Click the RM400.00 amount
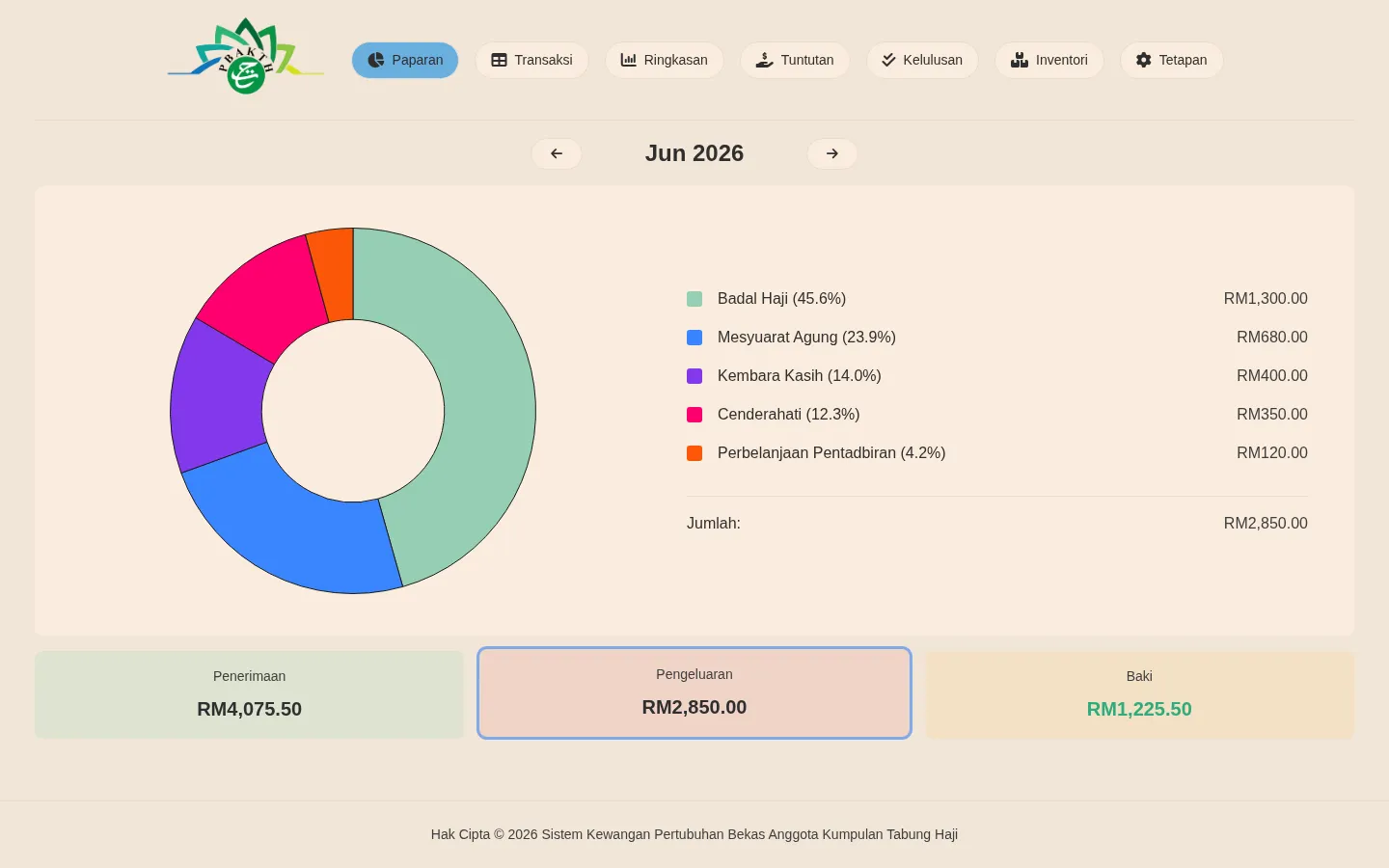The width and height of the screenshot is (1389, 868). click(1272, 376)
